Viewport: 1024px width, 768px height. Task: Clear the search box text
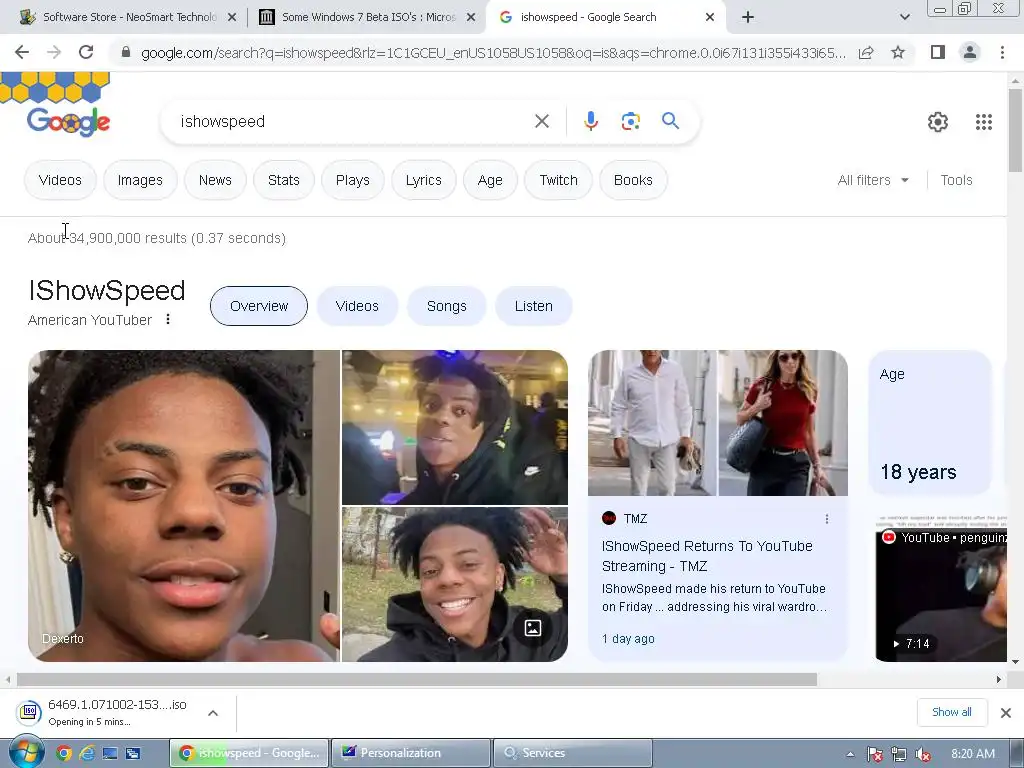point(541,121)
